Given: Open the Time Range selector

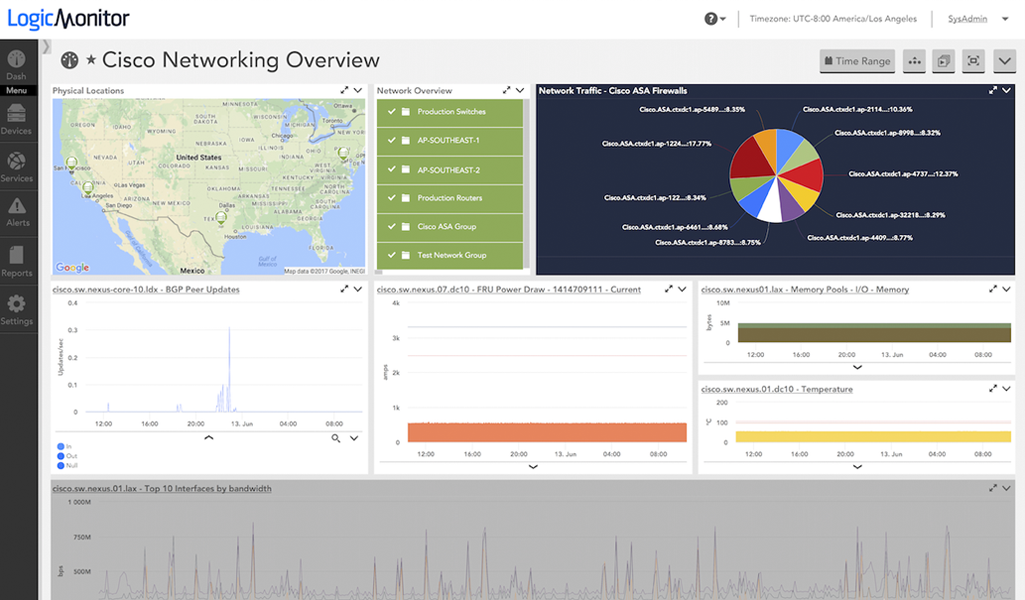Looking at the screenshot, I should coord(856,61).
